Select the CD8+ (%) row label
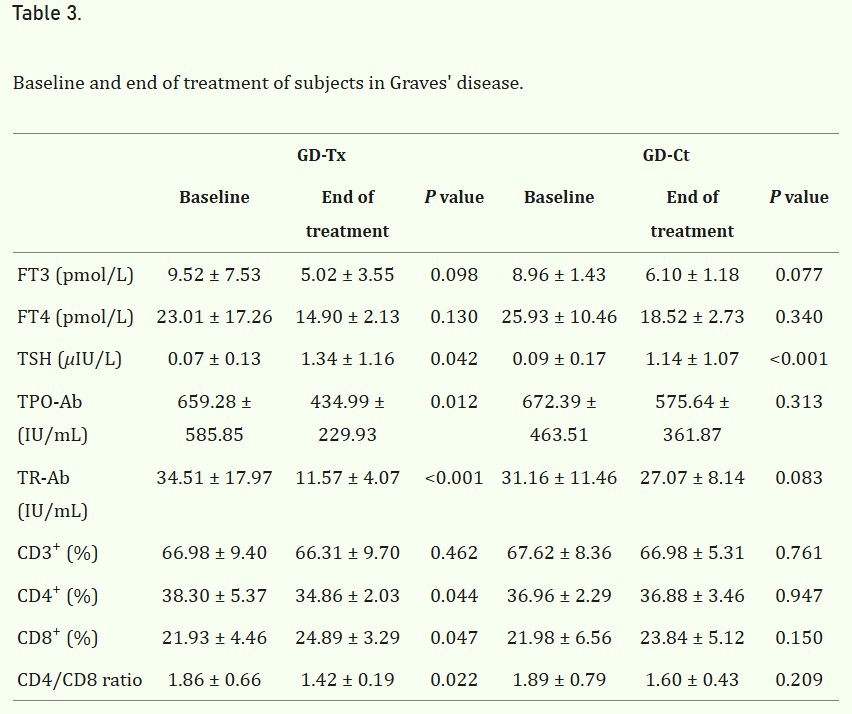Viewport: 852px width, 714px height. 58,637
